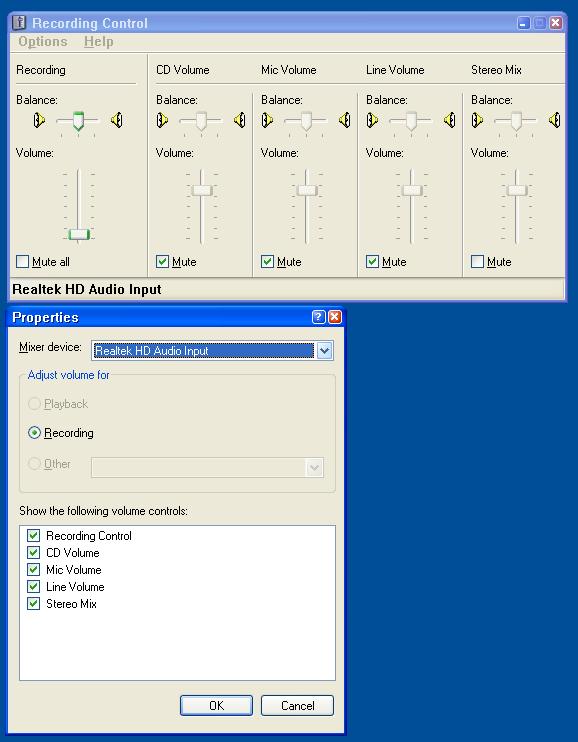Click the left speaker icon in CD Volume

(x=162, y=120)
